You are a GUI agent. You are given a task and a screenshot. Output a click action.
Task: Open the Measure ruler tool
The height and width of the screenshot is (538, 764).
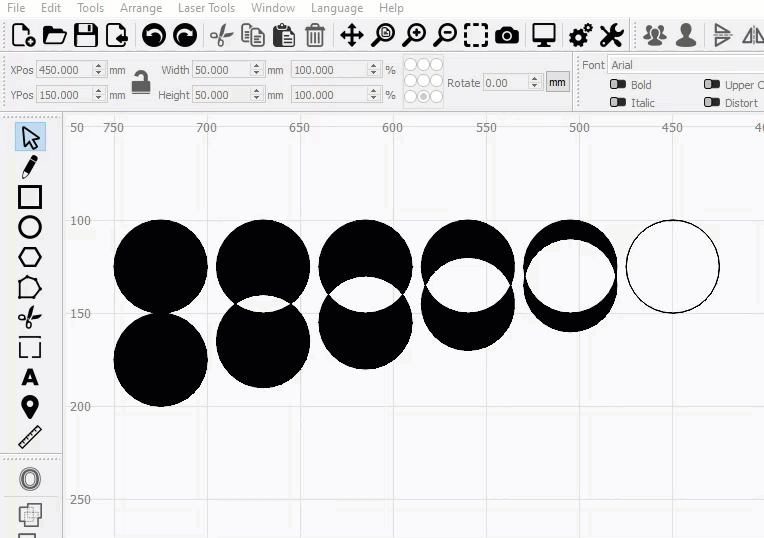coord(30,437)
